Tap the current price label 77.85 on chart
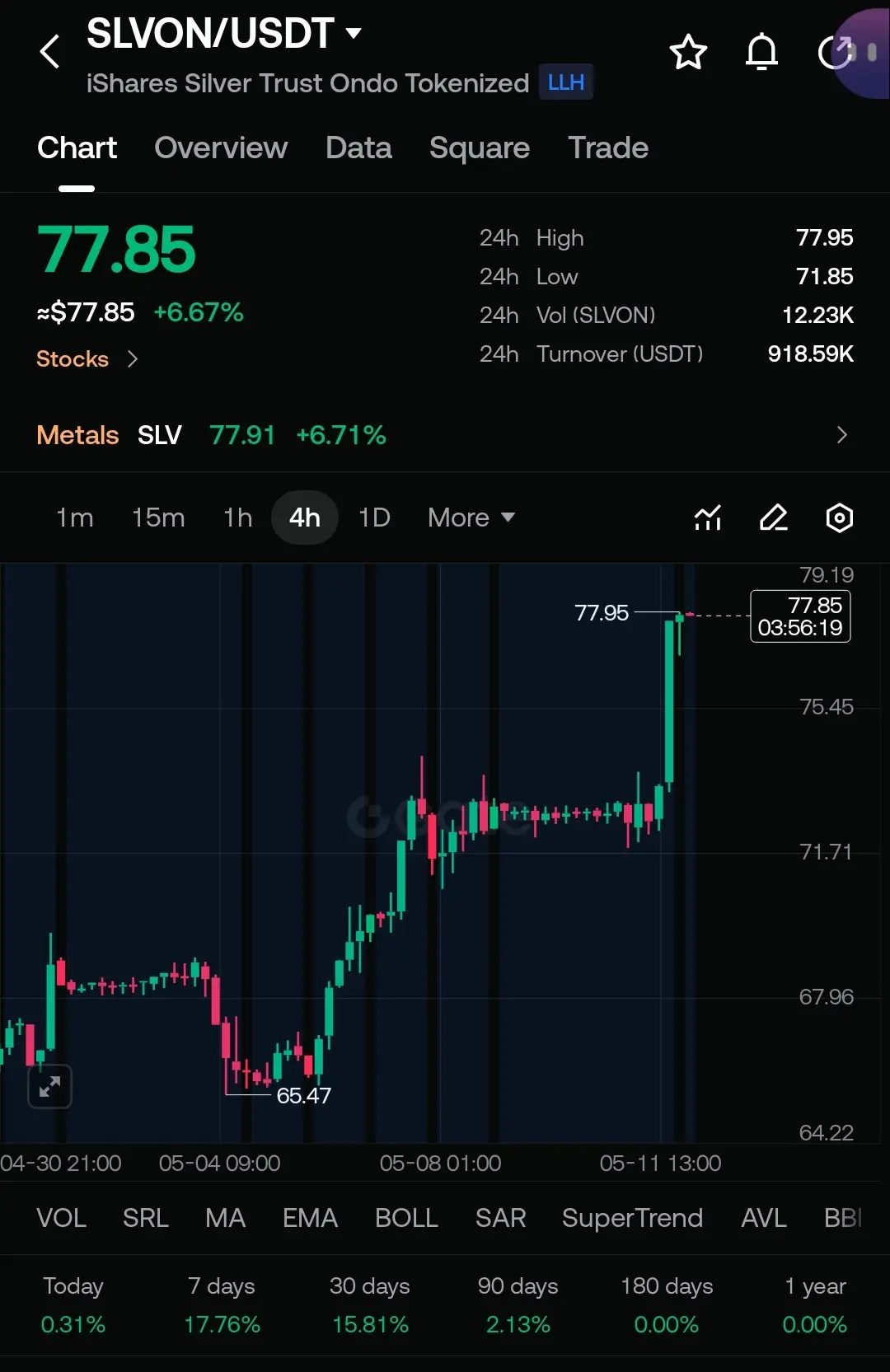Viewport: 890px width, 1372px height. [x=800, y=616]
